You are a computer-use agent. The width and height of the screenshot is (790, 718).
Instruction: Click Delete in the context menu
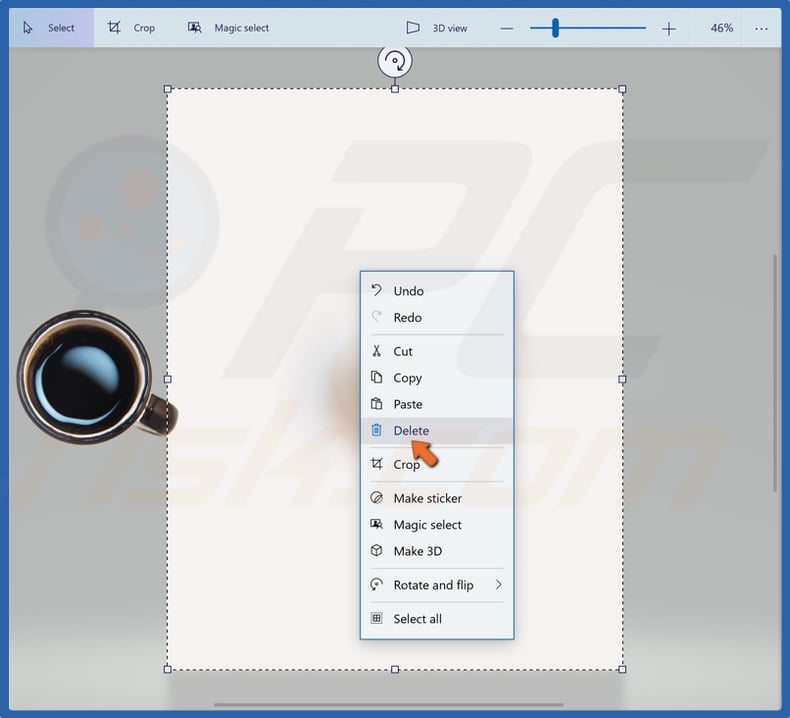click(437, 430)
